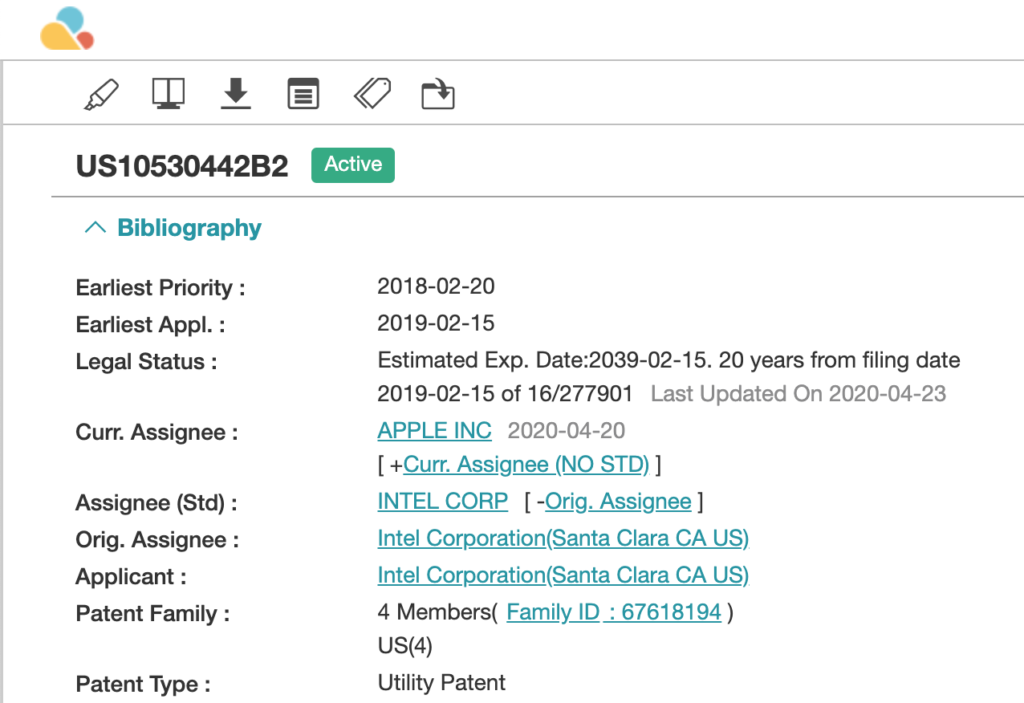Click the patent number US10530442B2
1024x703 pixels.
[x=182, y=166]
